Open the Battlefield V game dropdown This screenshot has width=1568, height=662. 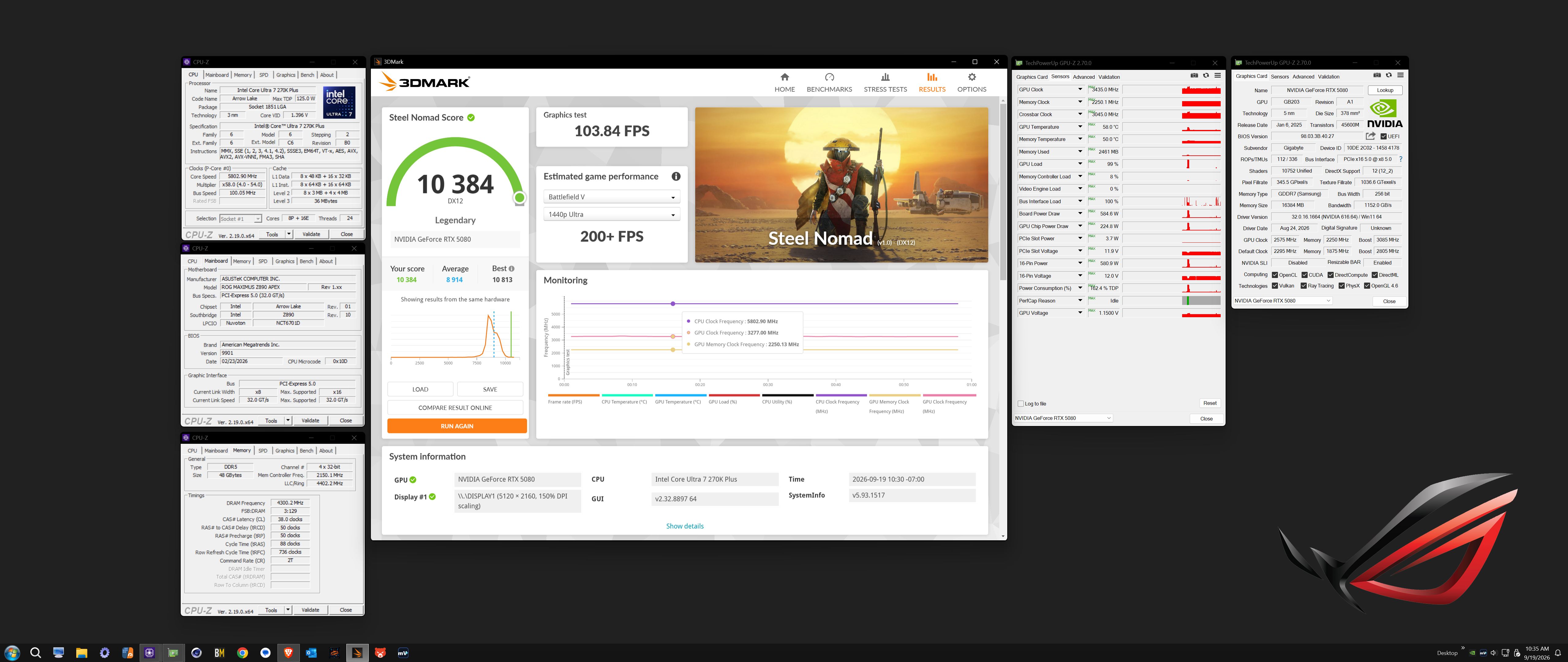[611, 197]
